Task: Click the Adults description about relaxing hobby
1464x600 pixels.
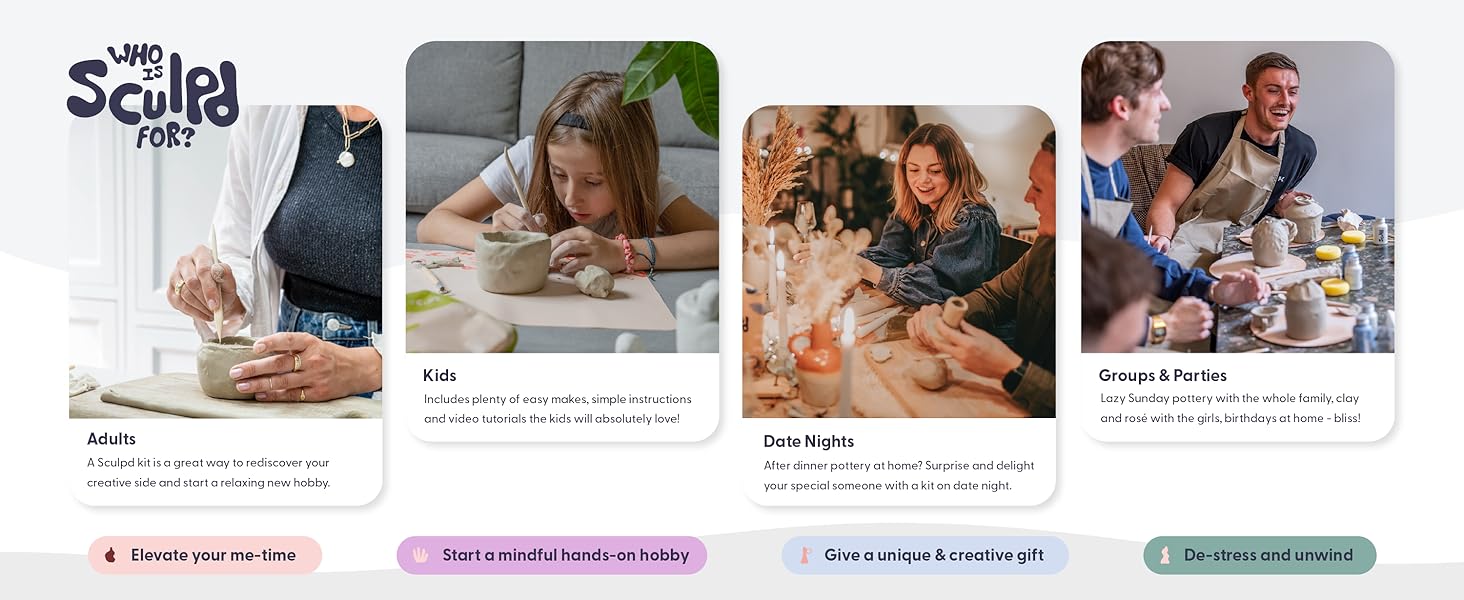Action: 208,473
